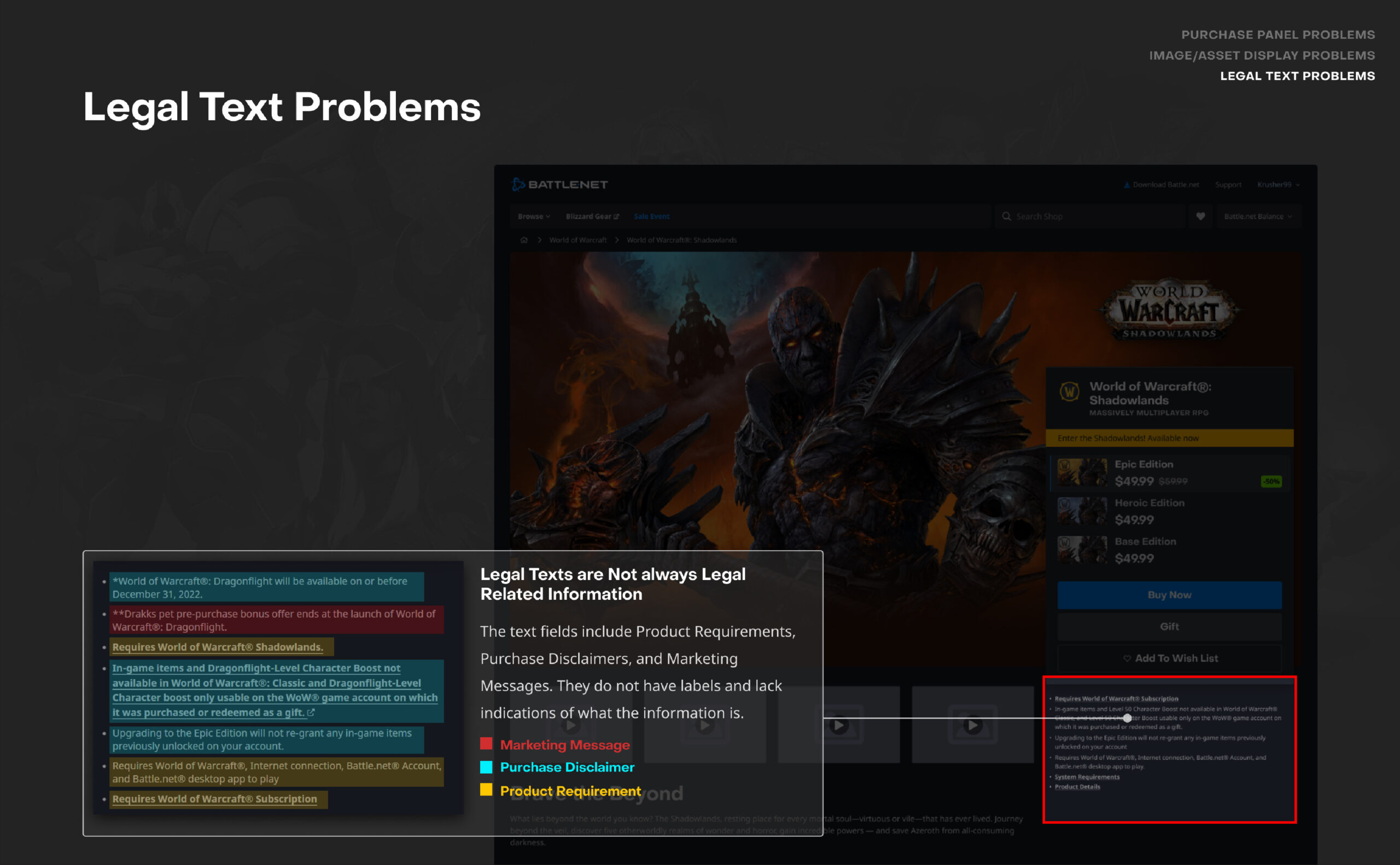Click the heart icon on Add To Wish List
1400x865 pixels.
pos(1127,658)
